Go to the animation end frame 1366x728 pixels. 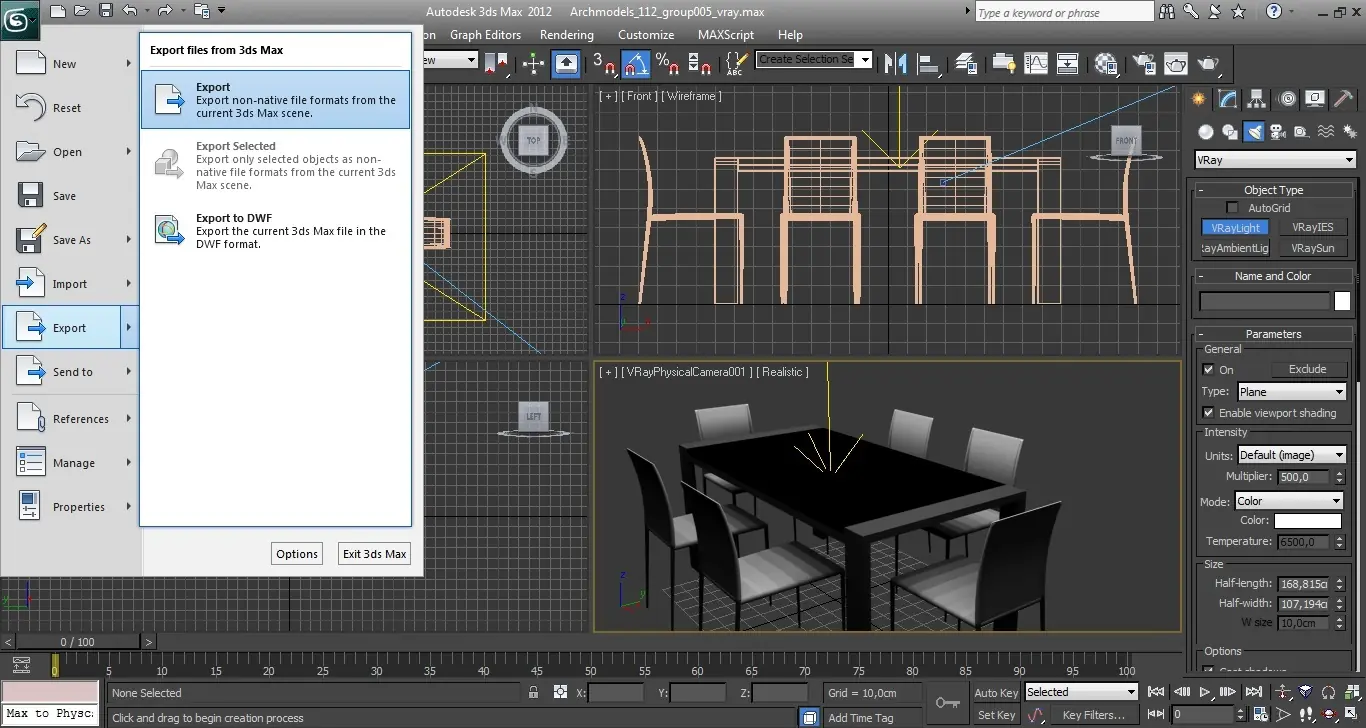pyautogui.click(x=1254, y=691)
